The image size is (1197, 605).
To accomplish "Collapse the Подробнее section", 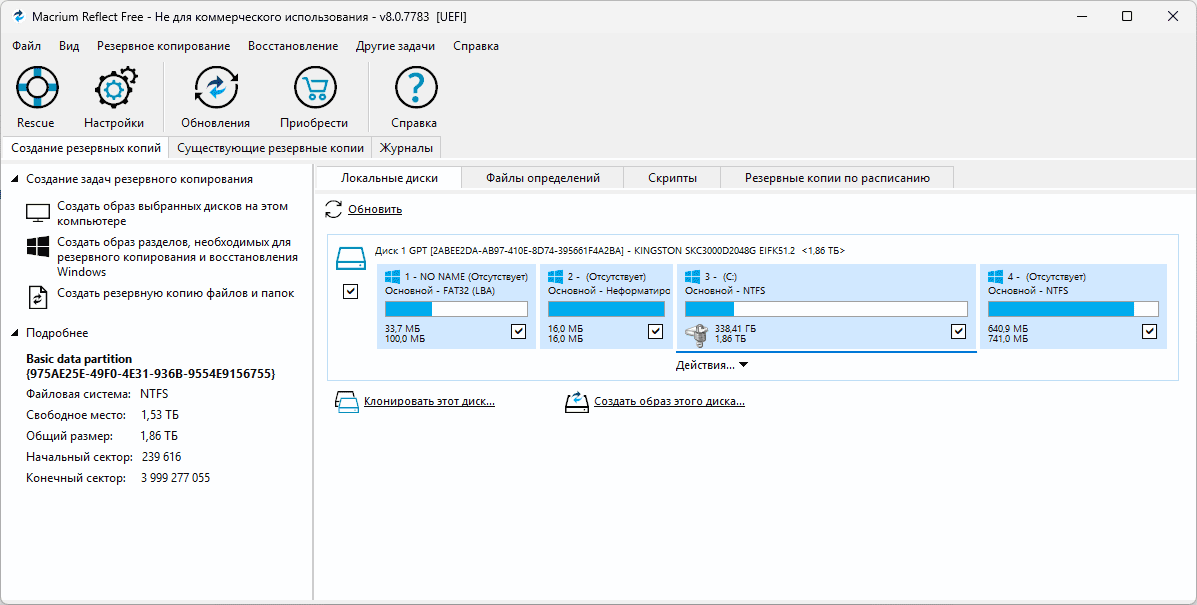I will point(15,333).
